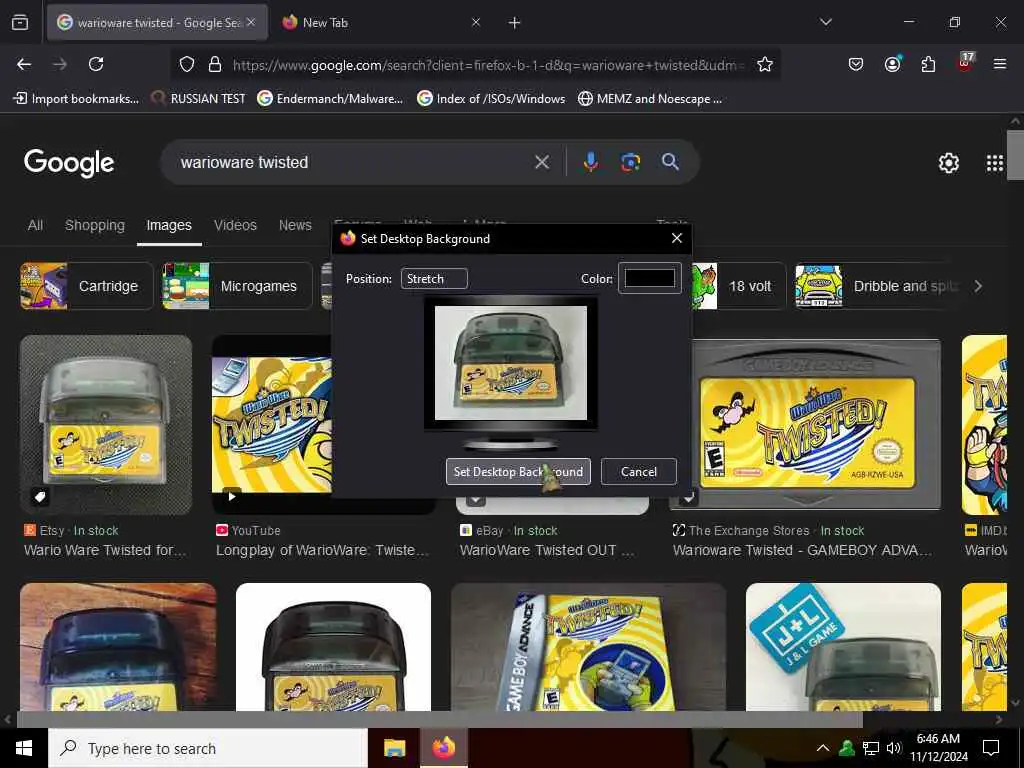The image size is (1024, 768).
Task: Select the warioware twisted Google Search tab
Action: click(x=157, y=23)
